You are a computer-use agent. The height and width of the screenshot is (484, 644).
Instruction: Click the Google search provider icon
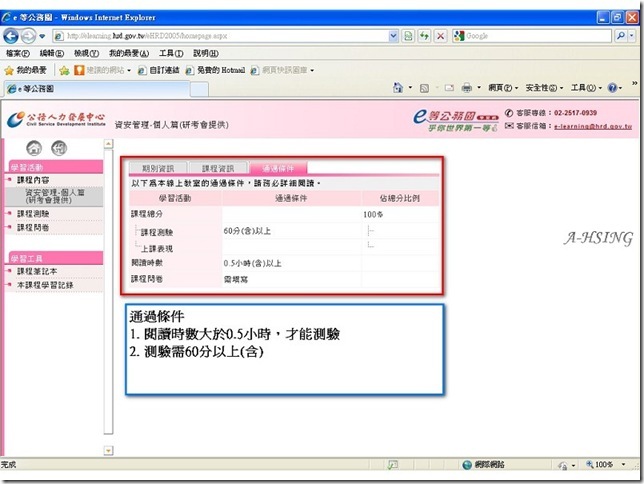click(x=459, y=36)
